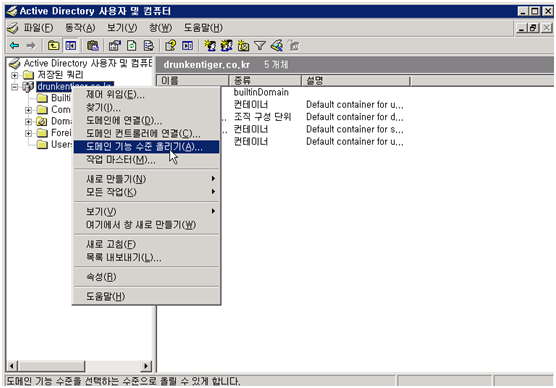Image resolution: width=556 pixels, height=388 pixels.
Task: Open the 보기(V) context submenu
Action: [146, 212]
